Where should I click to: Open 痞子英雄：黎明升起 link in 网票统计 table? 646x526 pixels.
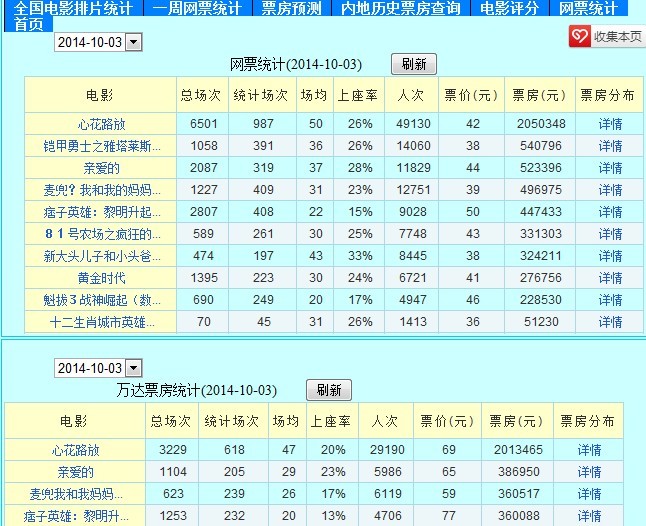click(102, 212)
